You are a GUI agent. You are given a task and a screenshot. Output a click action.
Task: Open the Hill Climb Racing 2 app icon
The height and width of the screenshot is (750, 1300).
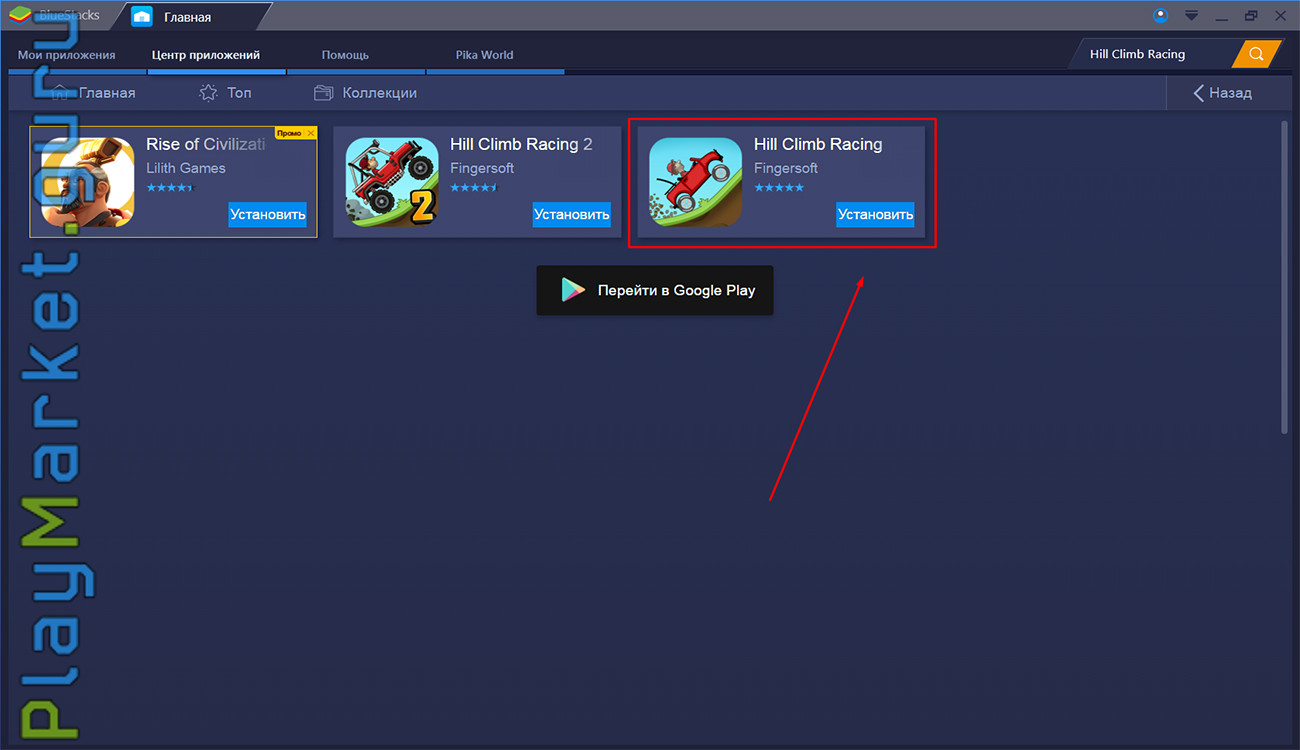point(392,181)
